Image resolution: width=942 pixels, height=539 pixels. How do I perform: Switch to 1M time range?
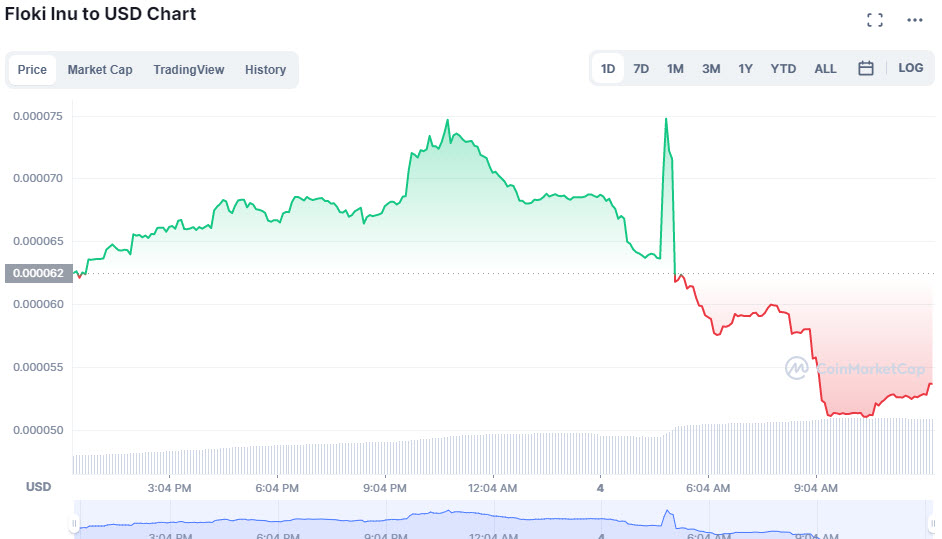point(675,69)
